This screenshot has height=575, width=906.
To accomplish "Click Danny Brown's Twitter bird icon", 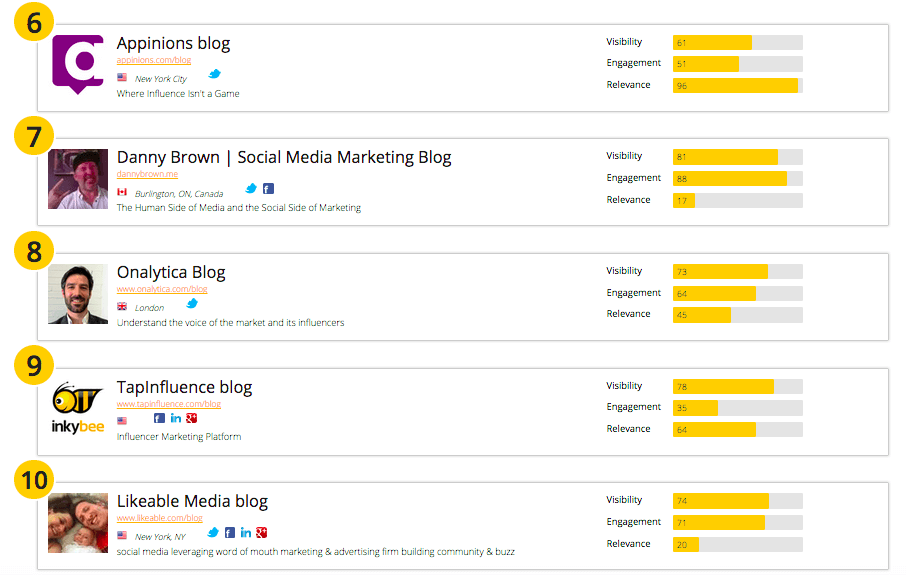I will 251,188.
